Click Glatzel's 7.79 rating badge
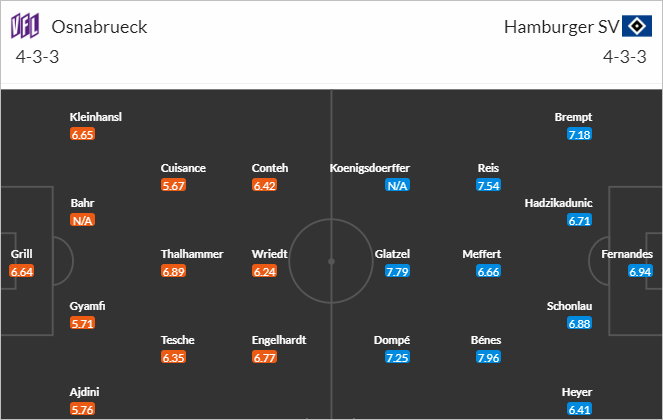Viewport: 663px width, 420px height. [397, 272]
